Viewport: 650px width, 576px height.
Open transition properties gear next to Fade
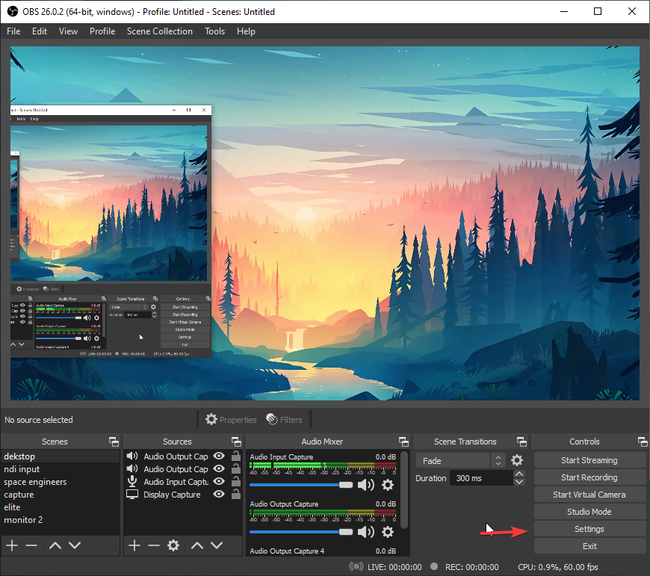tap(517, 461)
